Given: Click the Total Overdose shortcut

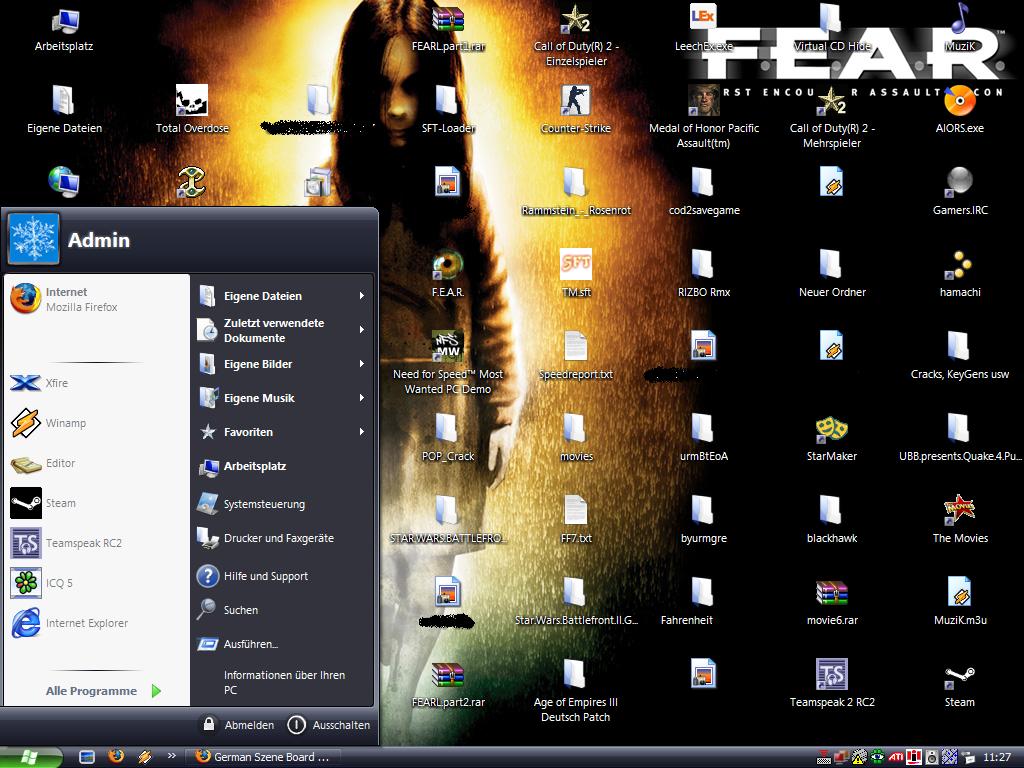Looking at the screenshot, I should tap(192, 110).
